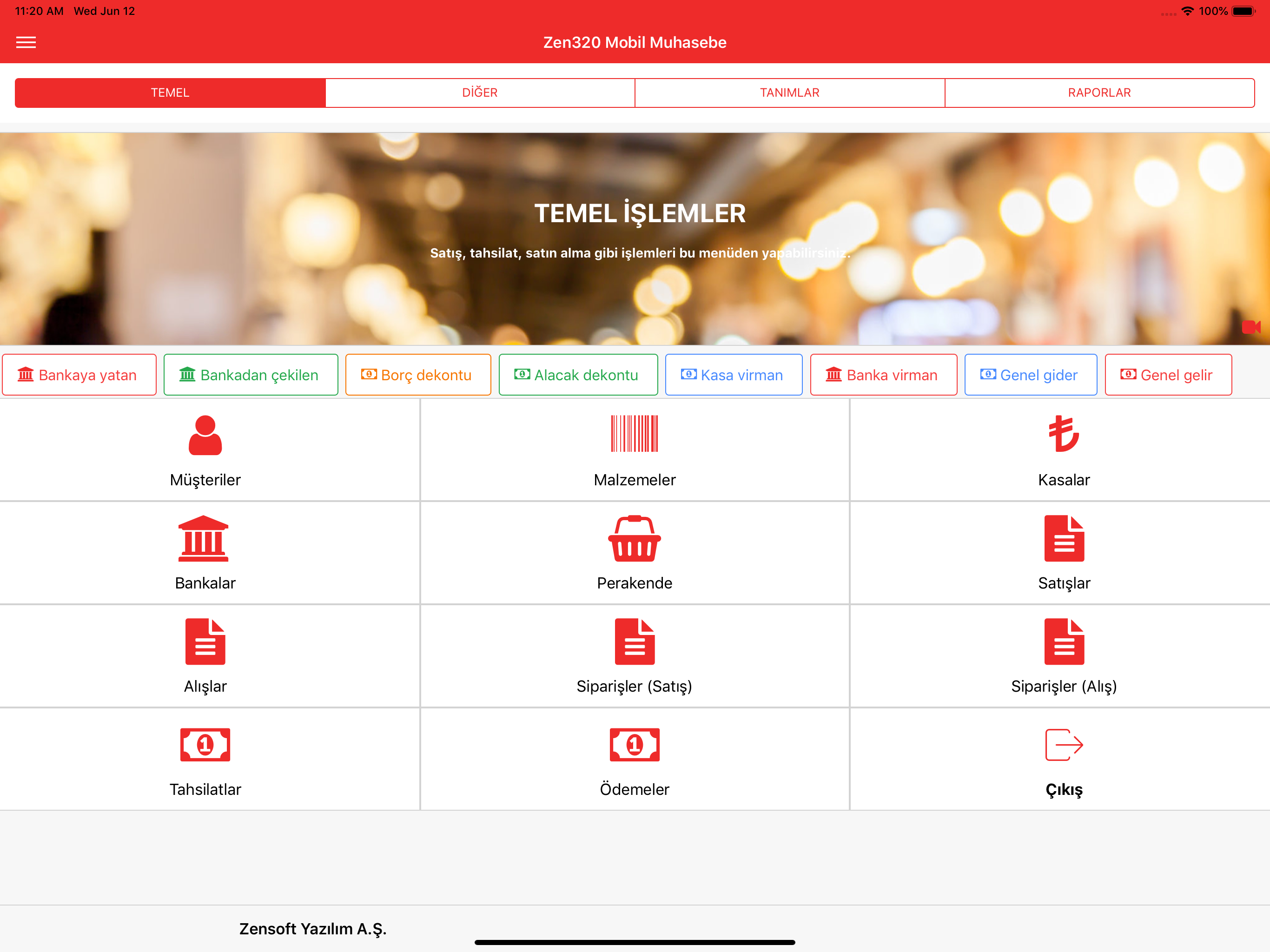Select the Alacak dekontu button
The image size is (1270, 952).
pos(578,375)
